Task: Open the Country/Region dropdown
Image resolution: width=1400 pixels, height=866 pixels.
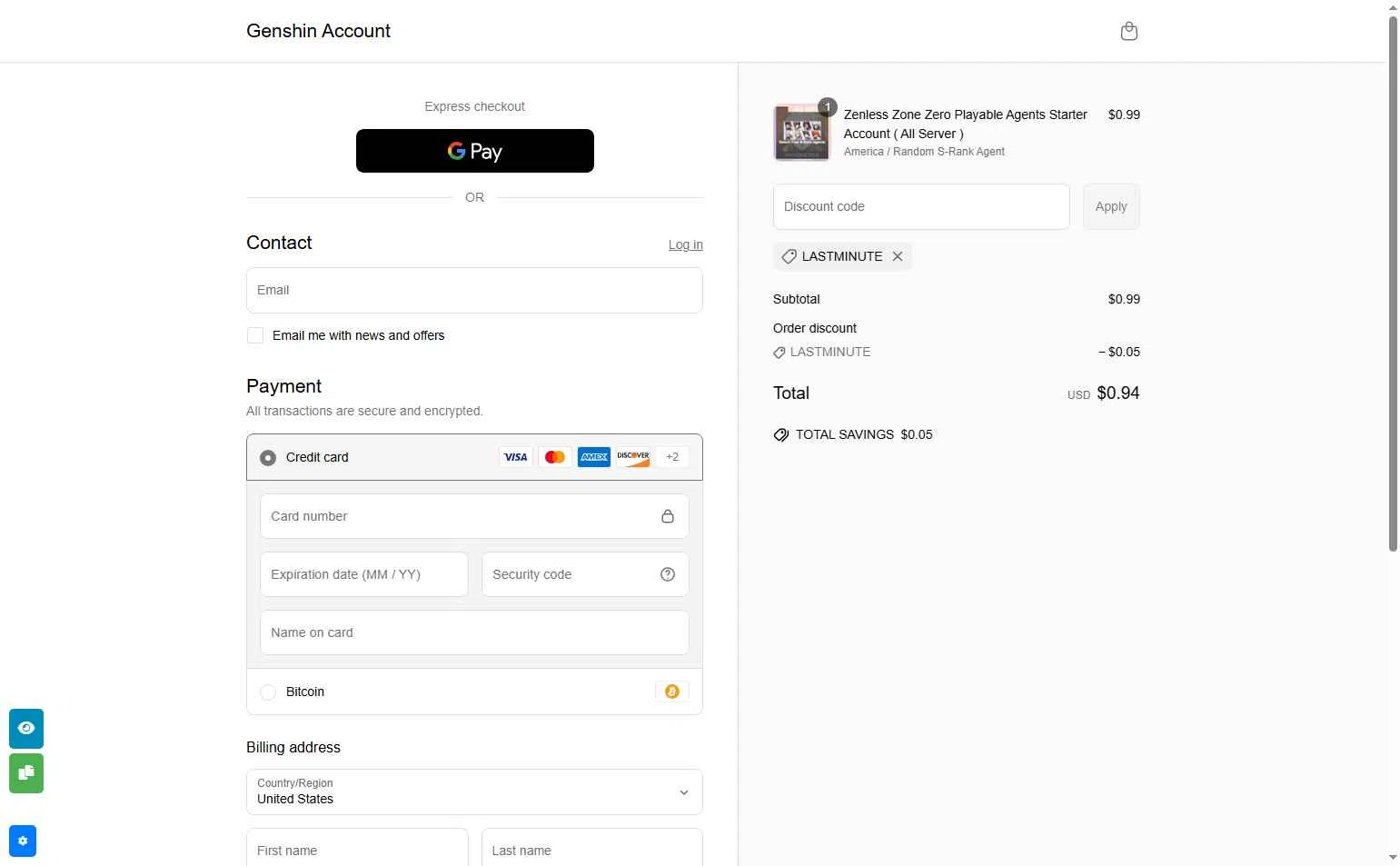Action: click(474, 791)
